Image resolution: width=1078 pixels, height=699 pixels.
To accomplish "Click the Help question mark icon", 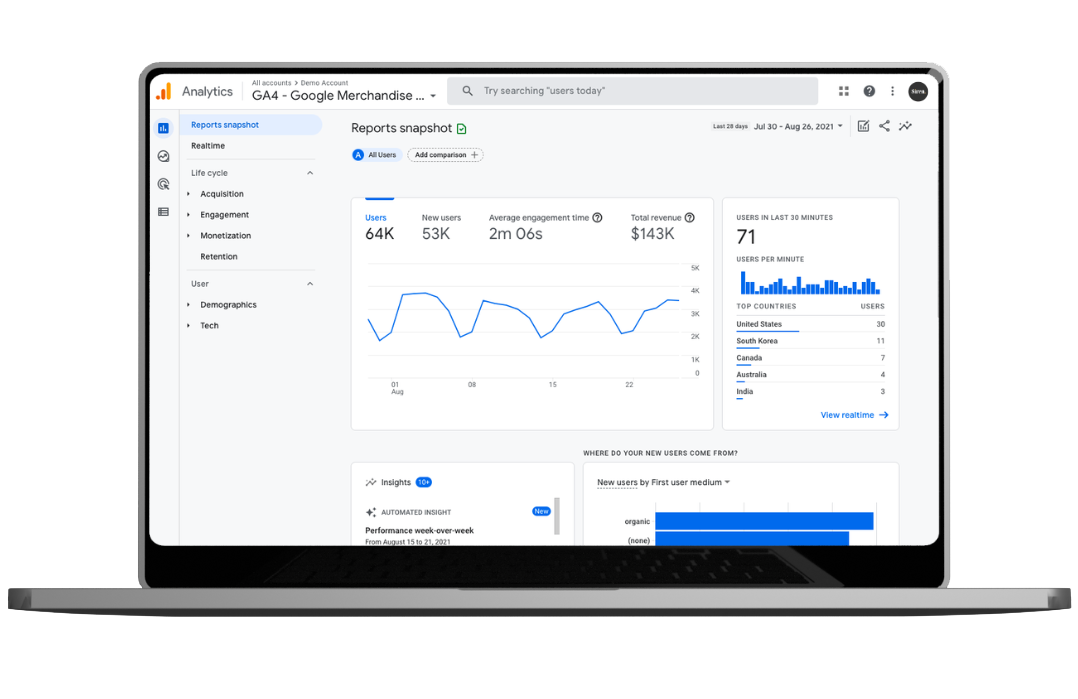I will click(869, 91).
